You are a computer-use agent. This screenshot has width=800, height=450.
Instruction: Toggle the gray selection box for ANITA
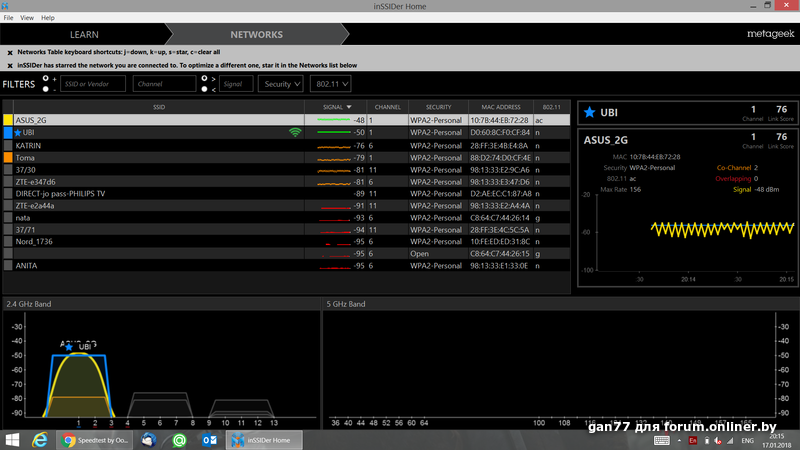click(8, 266)
